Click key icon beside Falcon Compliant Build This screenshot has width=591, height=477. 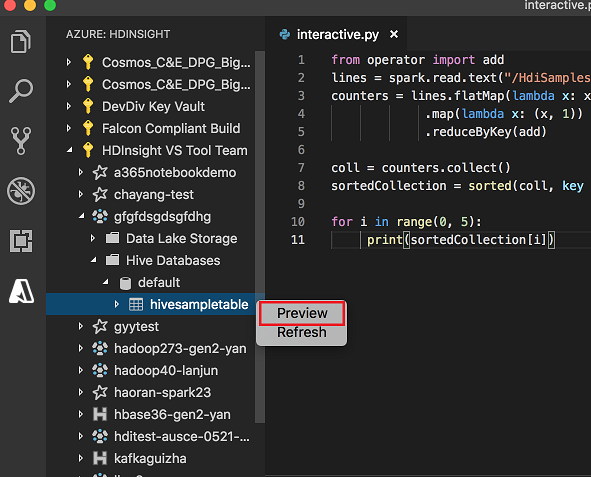click(88, 128)
